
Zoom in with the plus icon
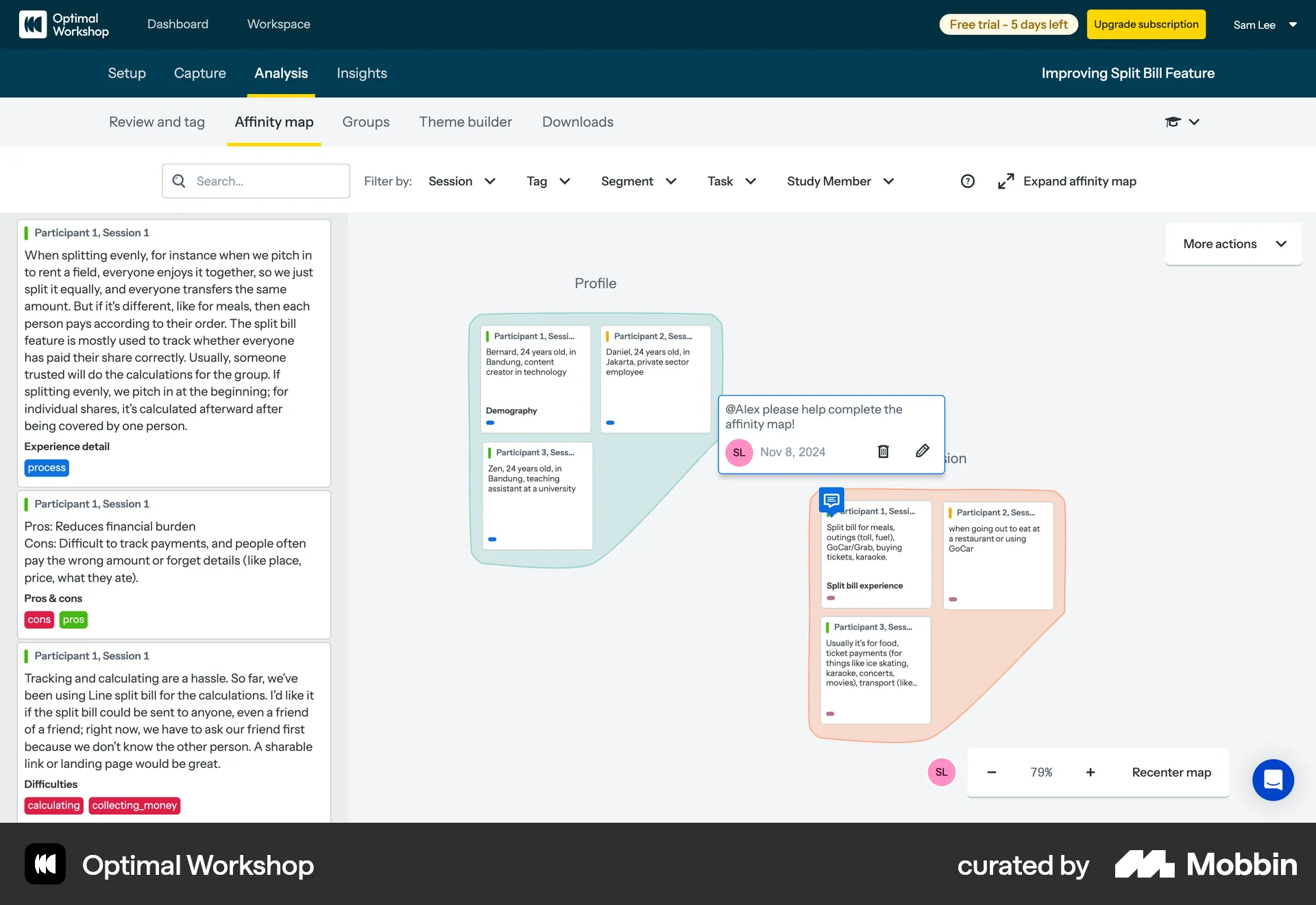coord(1090,772)
